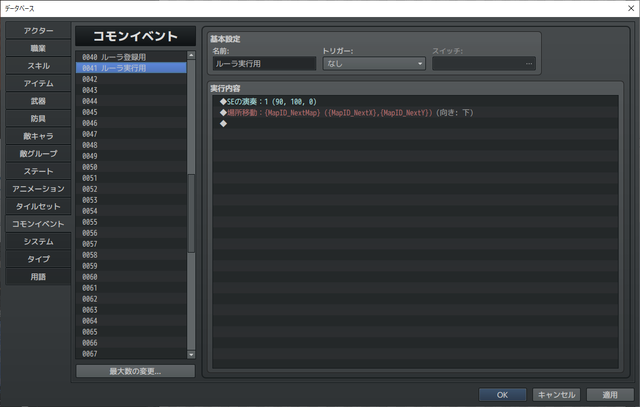This screenshot has width=640, height=407.
Task: Select empty common event 0055
Action: 131,222
